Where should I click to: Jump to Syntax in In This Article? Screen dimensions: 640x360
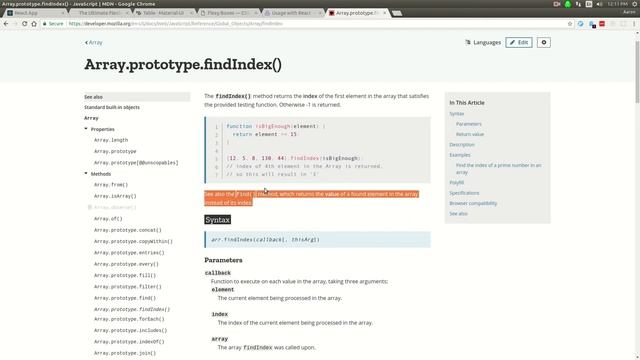[x=457, y=114]
